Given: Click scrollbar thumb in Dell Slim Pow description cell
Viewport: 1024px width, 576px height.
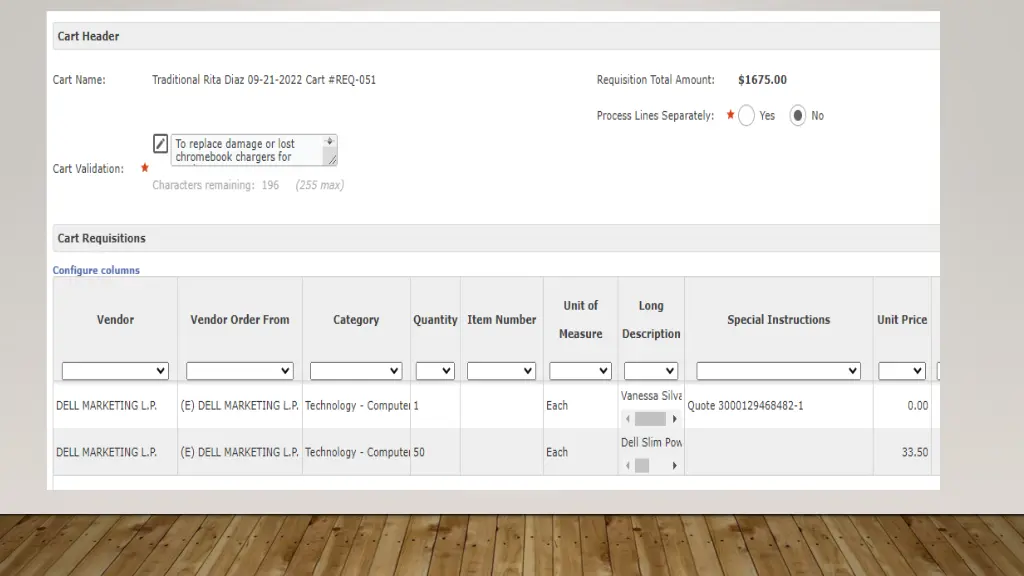Looking at the screenshot, I should (x=642, y=466).
